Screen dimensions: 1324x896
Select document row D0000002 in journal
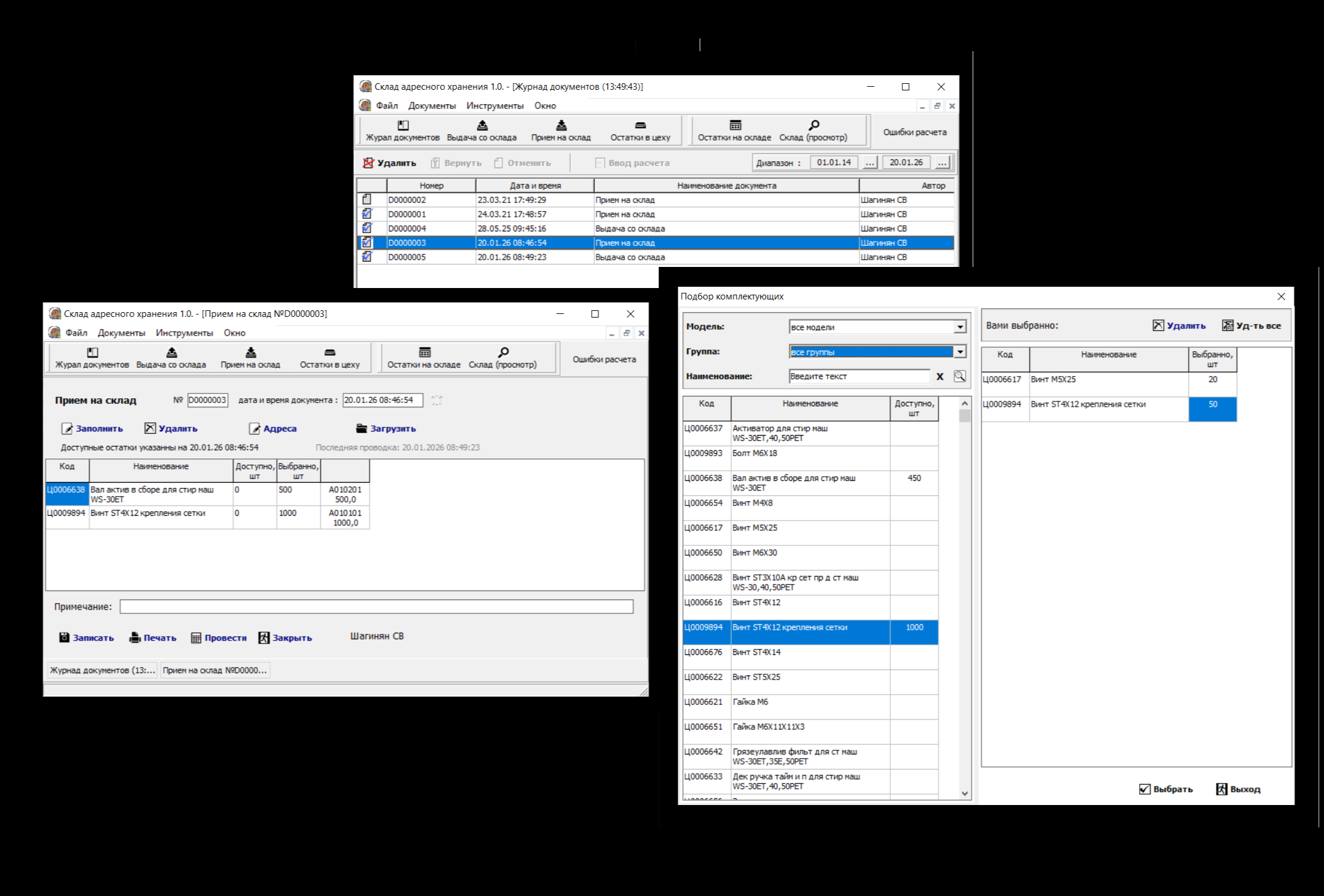pyautogui.click(x=655, y=199)
